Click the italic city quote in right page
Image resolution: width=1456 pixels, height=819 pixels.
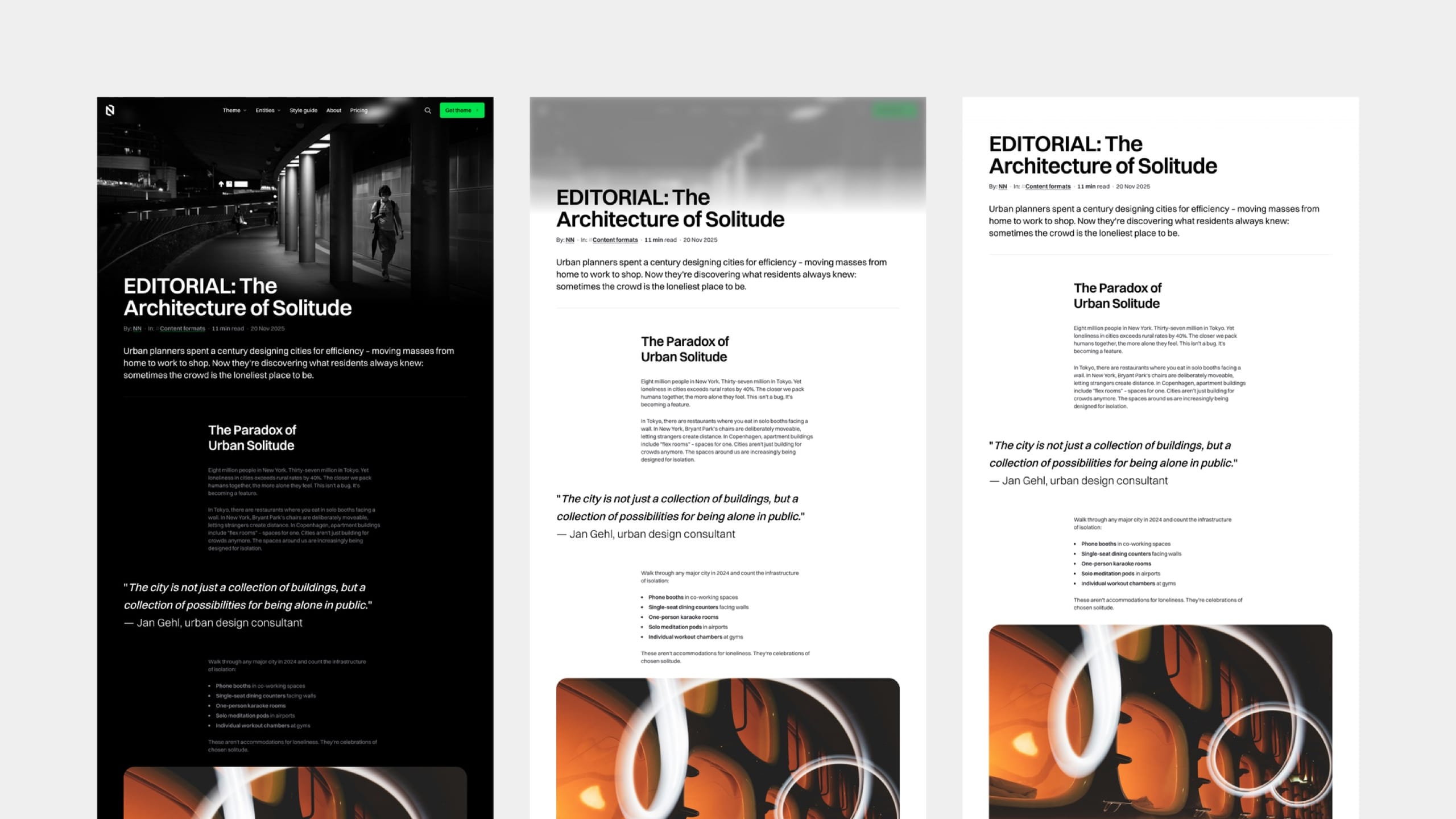pos(1113,454)
